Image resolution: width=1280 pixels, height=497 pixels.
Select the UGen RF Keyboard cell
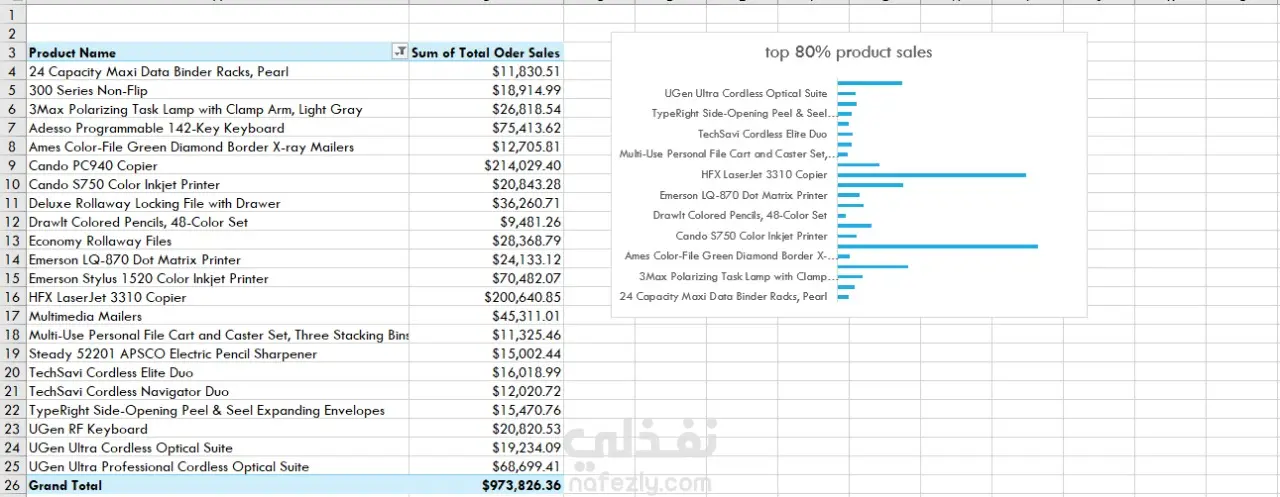(217, 429)
